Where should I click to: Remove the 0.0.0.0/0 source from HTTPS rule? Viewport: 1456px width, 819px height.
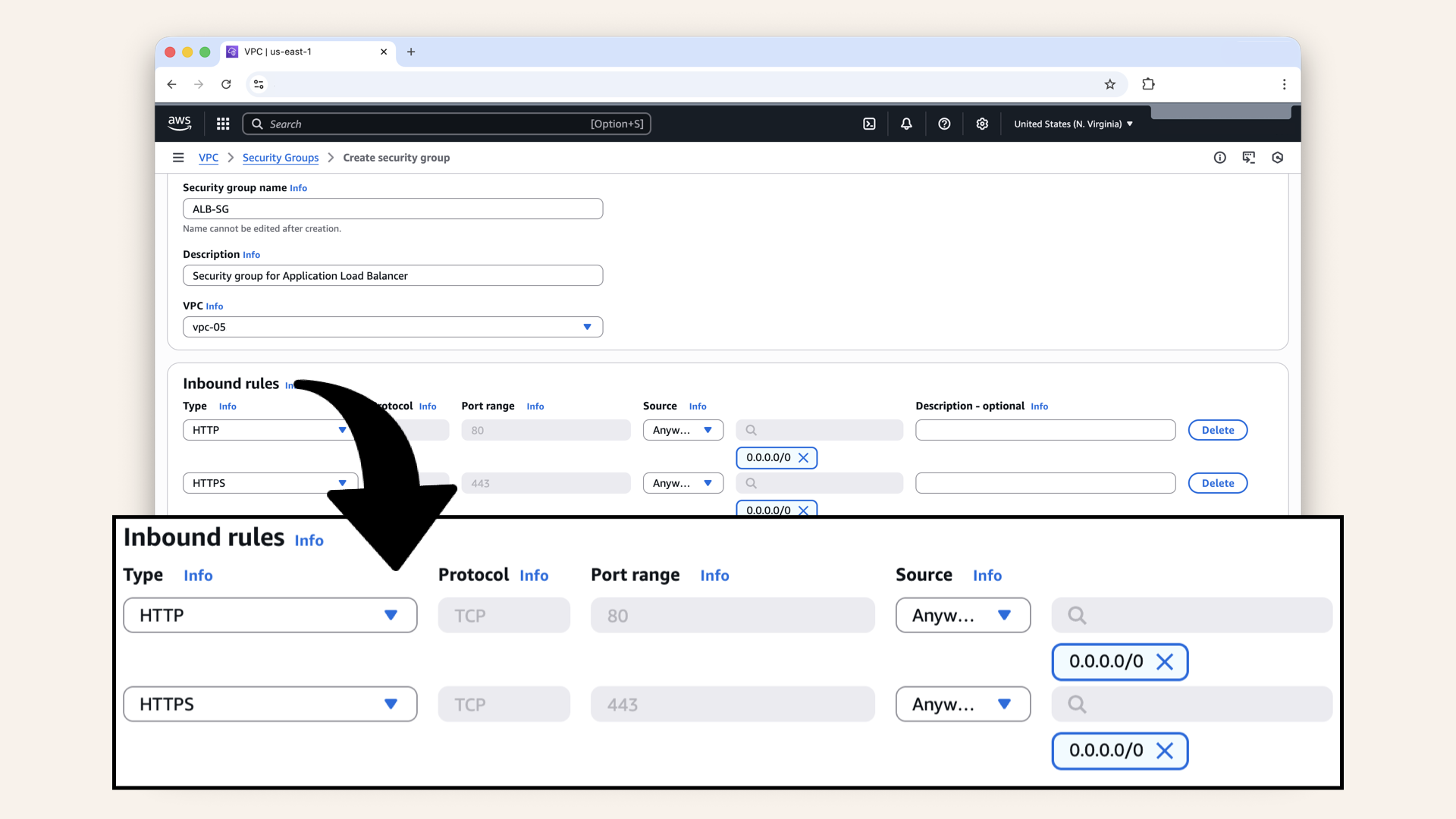click(x=1166, y=751)
